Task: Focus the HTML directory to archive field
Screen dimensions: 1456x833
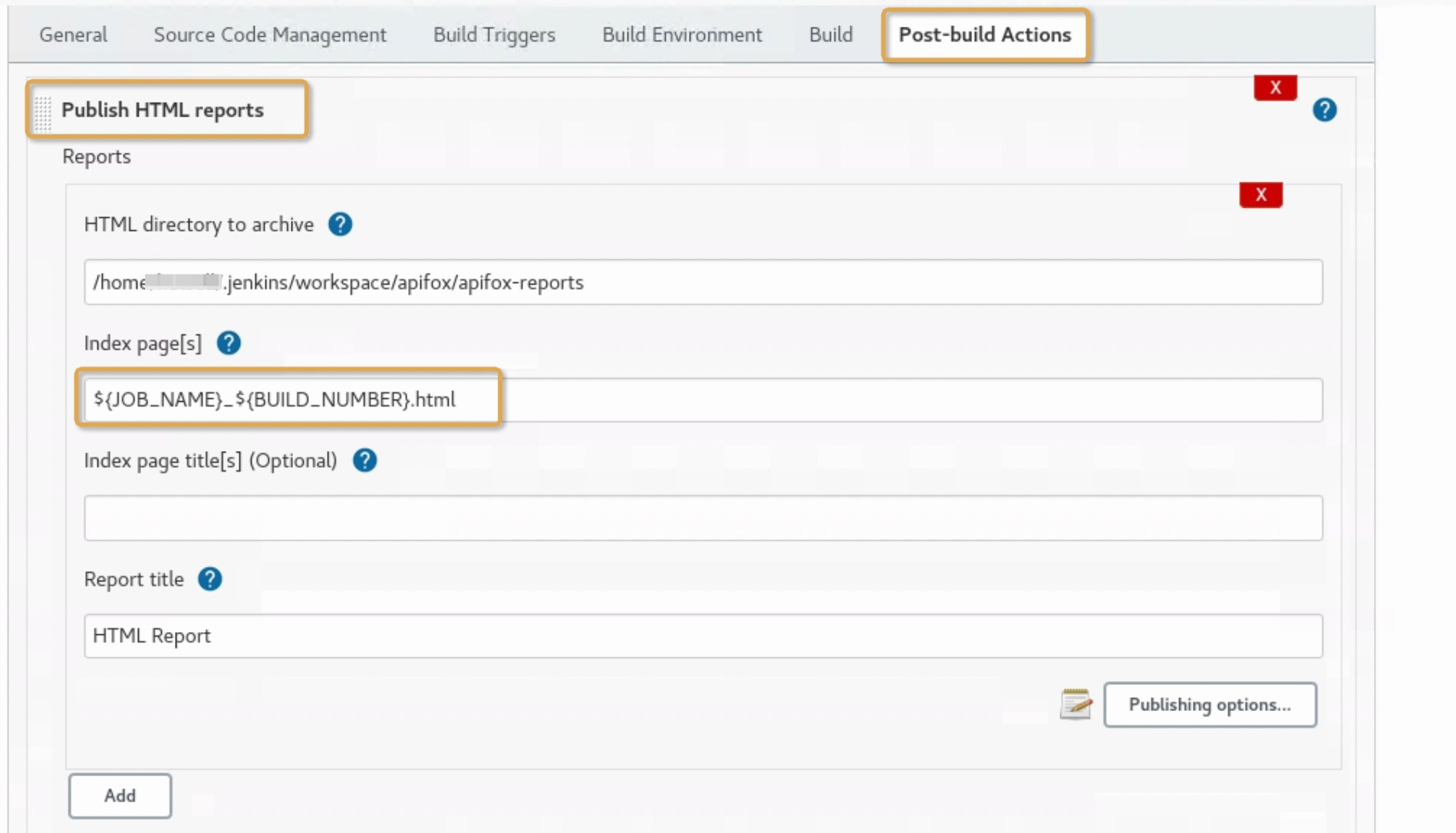Action: pyautogui.click(x=703, y=282)
